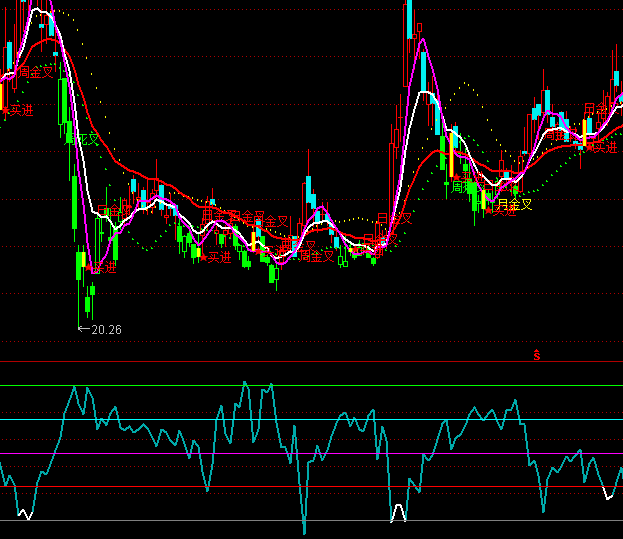Click the white oversold segment at oscillator's far right

(611, 494)
